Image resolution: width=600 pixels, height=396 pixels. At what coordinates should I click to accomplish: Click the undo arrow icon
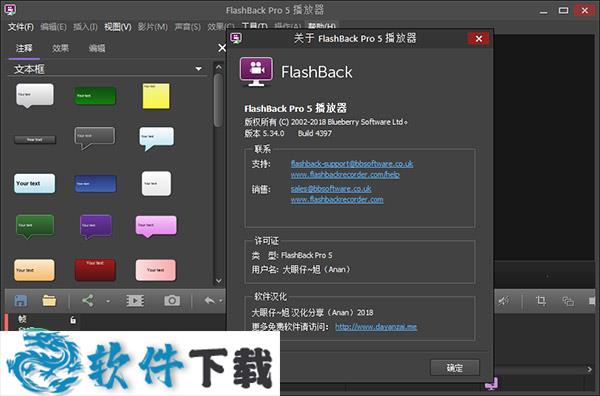210,301
